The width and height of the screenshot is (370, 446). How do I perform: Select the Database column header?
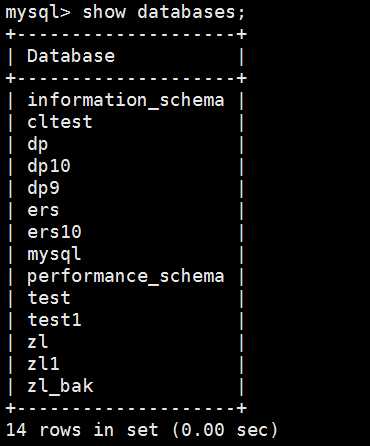[71, 56]
